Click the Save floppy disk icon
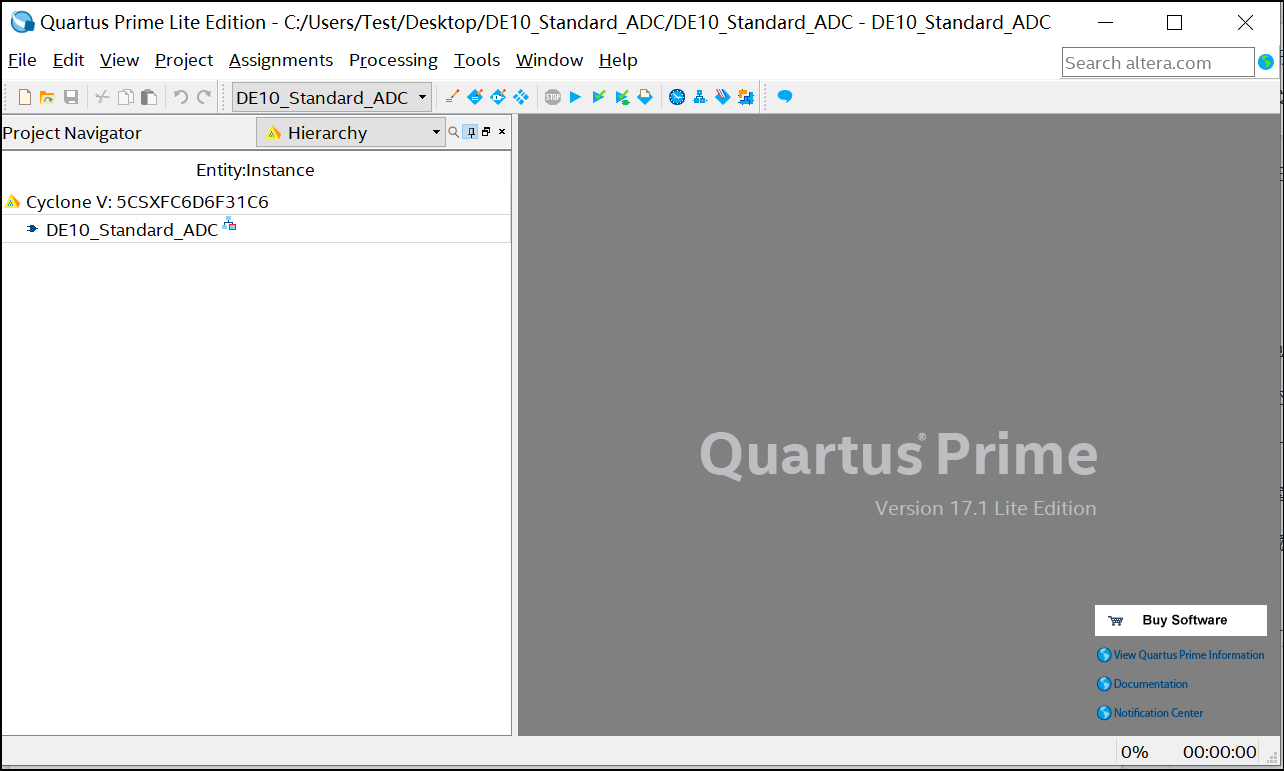The height and width of the screenshot is (771, 1284). tap(71, 97)
